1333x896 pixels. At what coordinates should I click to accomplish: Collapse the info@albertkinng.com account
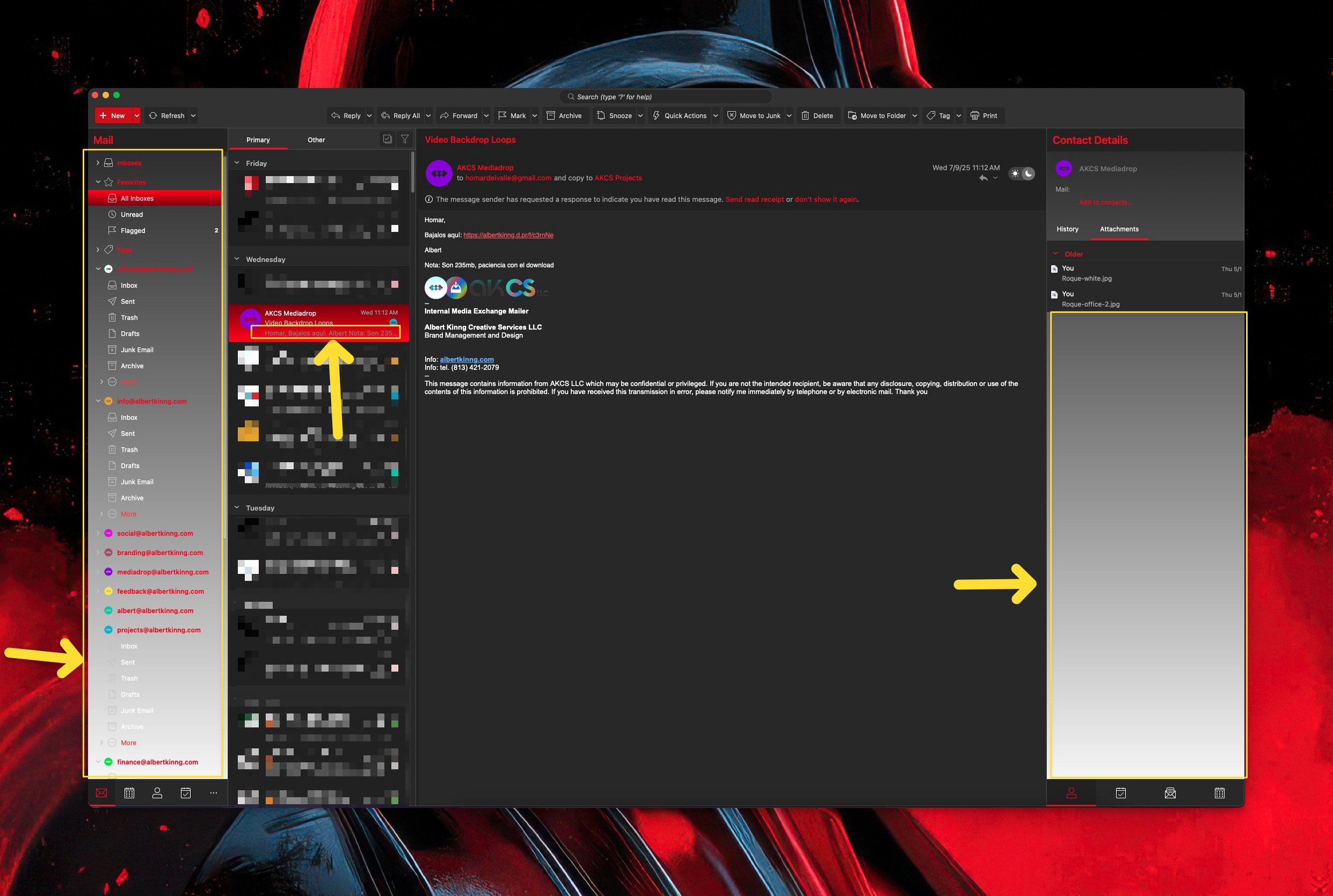(x=98, y=401)
